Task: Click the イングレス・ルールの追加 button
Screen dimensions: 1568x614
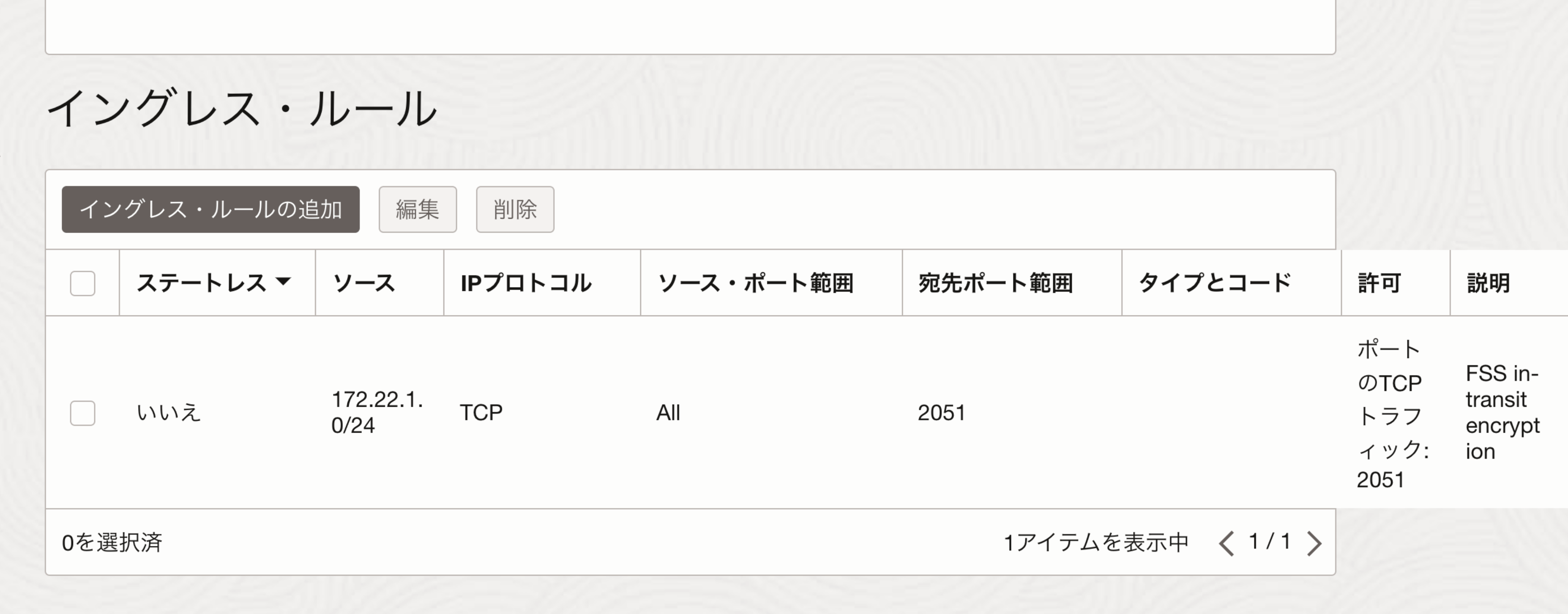Action: pos(210,210)
